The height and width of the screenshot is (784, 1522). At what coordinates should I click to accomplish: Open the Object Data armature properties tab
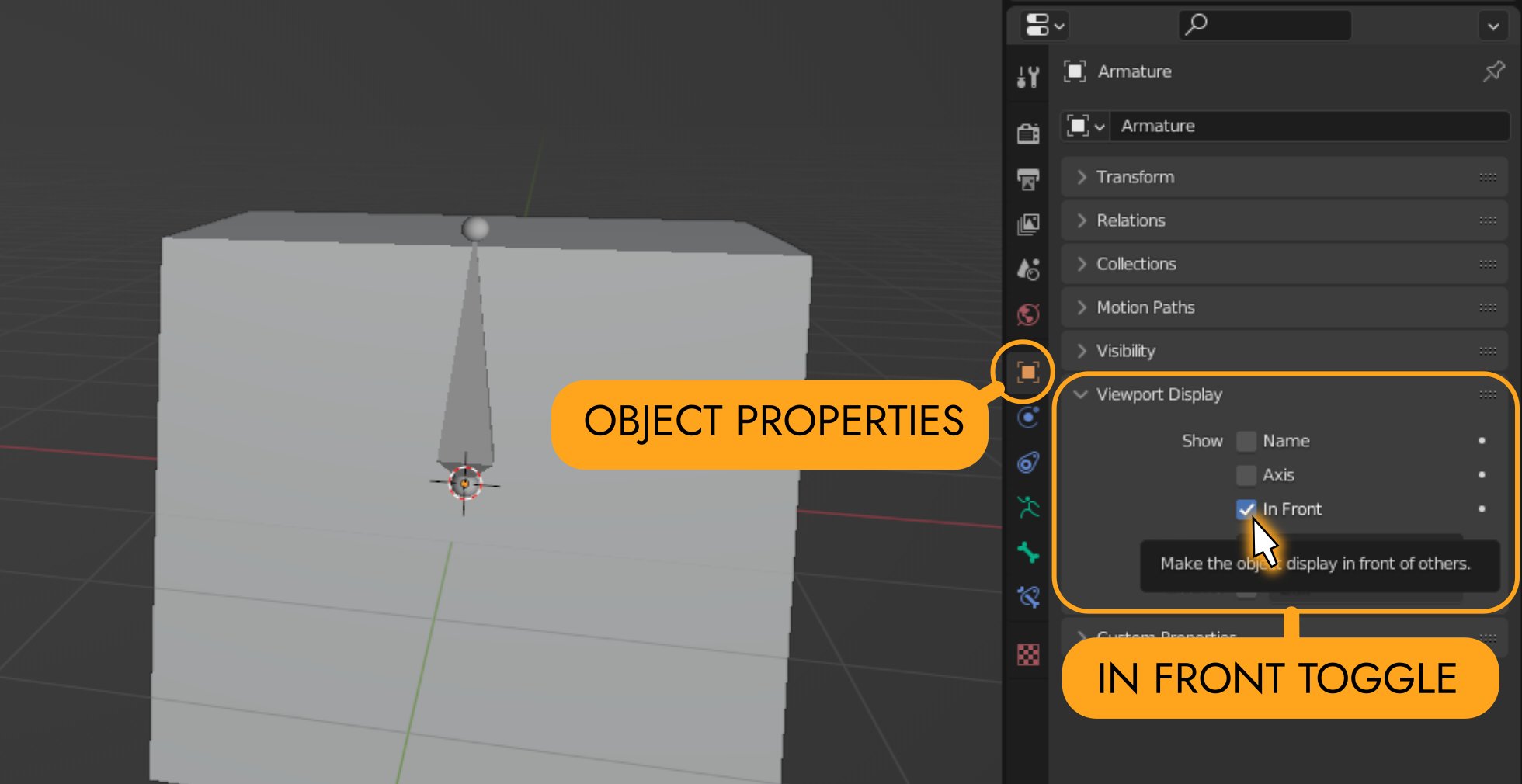(1028, 508)
